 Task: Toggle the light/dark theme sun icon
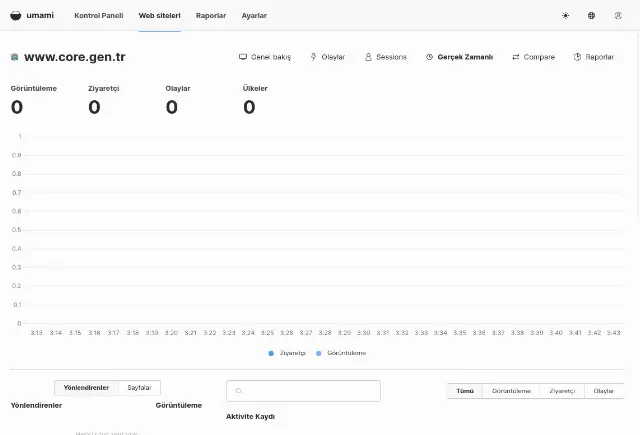[565, 16]
